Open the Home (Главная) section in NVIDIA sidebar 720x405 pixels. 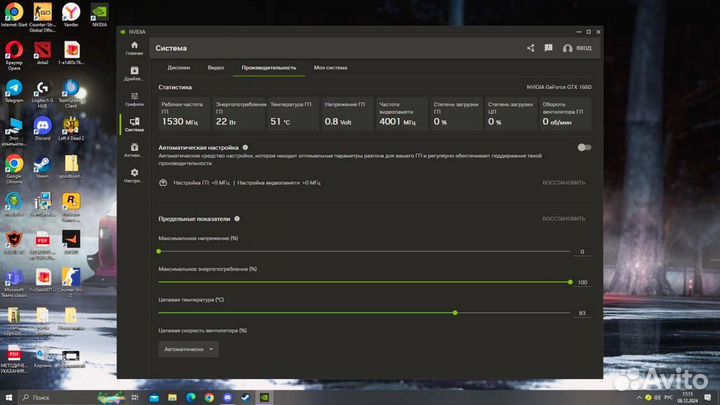(134, 48)
